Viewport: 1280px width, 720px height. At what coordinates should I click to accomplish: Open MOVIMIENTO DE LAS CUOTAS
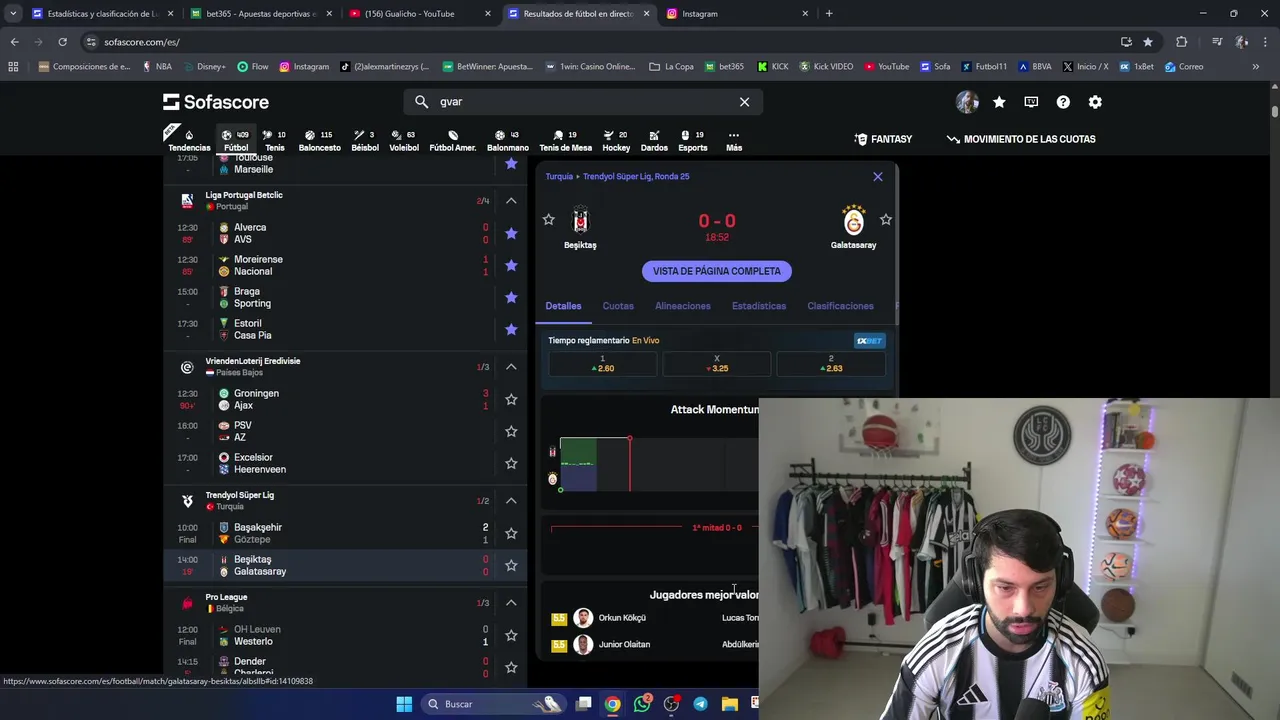pos(1020,139)
